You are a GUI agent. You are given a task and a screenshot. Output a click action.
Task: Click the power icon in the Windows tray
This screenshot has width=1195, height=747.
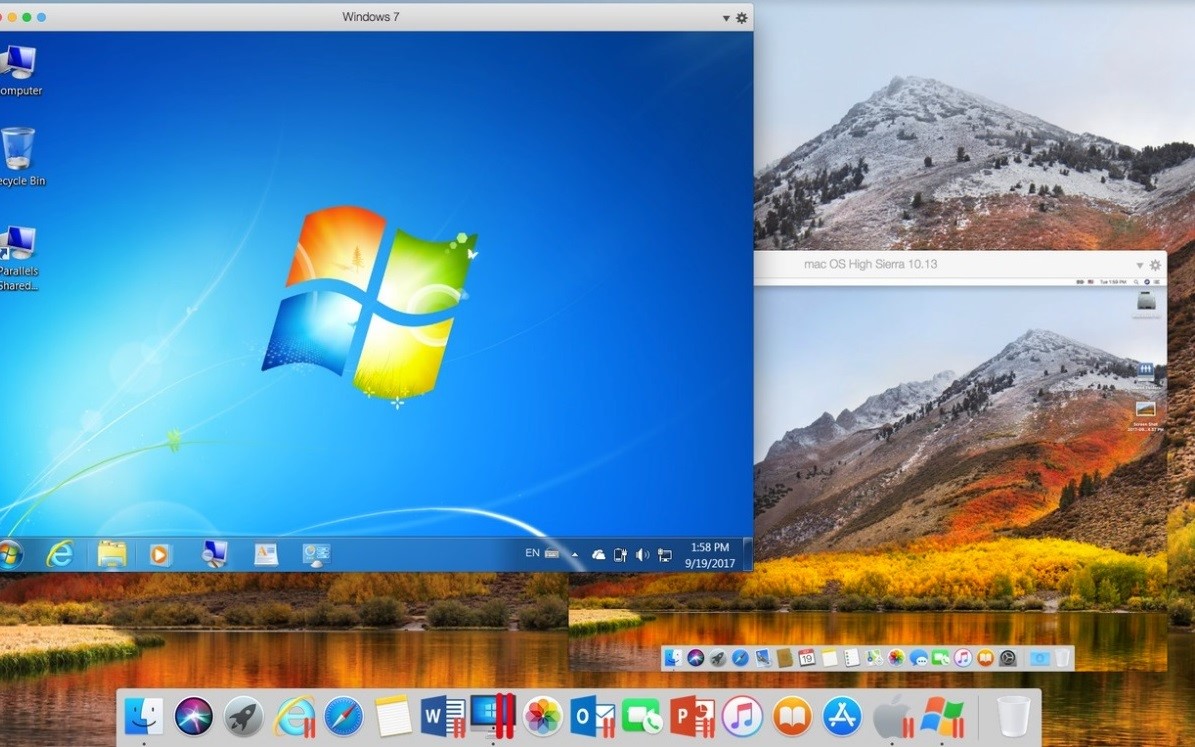[x=620, y=555]
